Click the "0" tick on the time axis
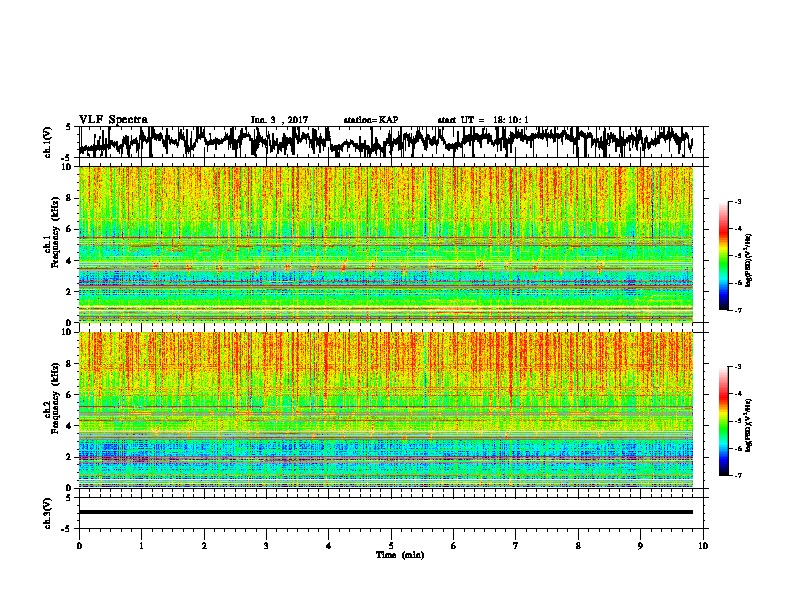Screen dimensions: 792x612 click(79, 546)
